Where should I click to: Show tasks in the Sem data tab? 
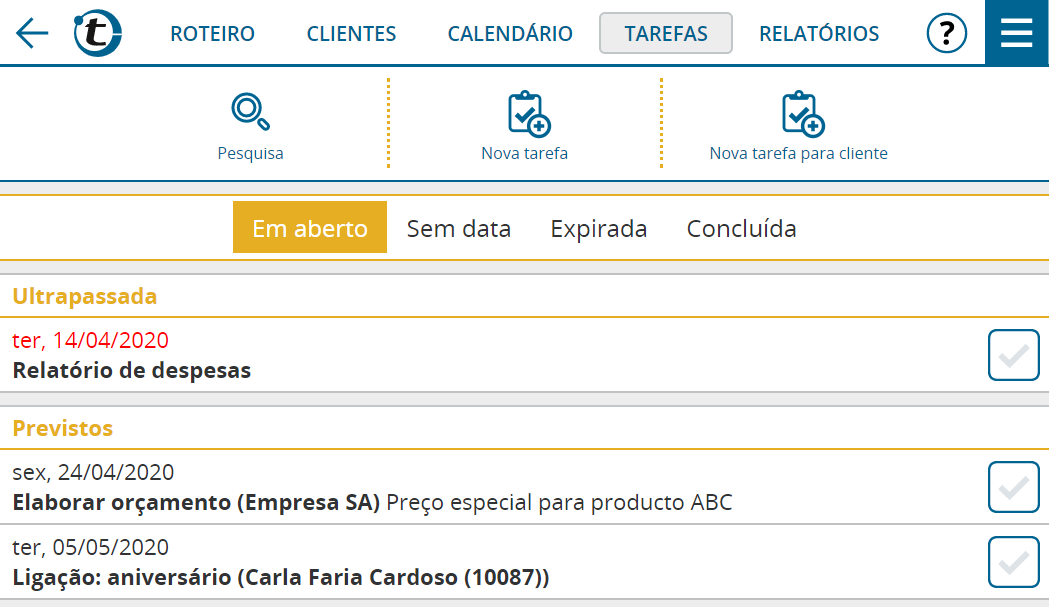coord(459,229)
